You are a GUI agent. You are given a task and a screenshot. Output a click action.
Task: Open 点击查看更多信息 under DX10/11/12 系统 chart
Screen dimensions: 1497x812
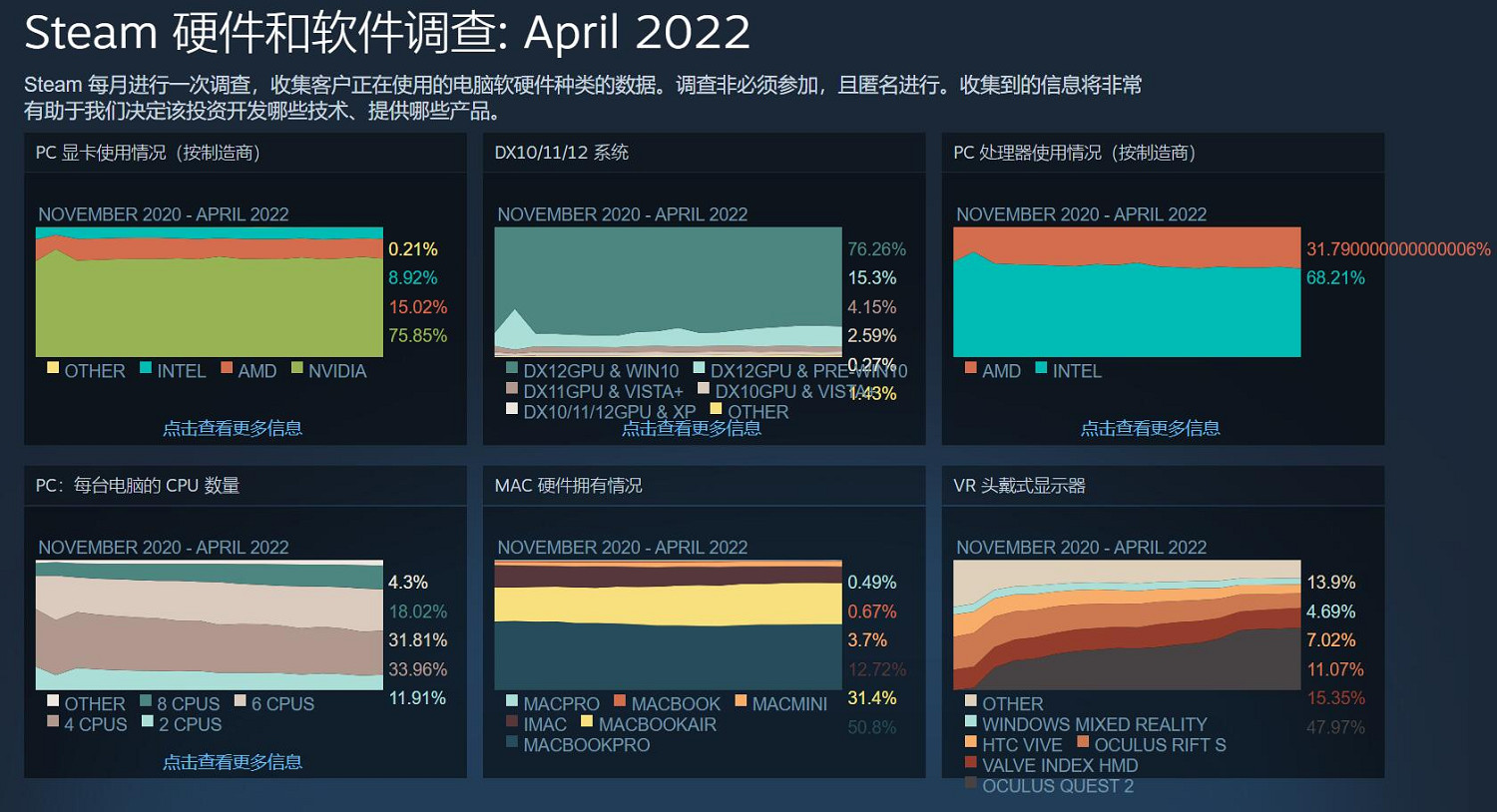point(692,427)
